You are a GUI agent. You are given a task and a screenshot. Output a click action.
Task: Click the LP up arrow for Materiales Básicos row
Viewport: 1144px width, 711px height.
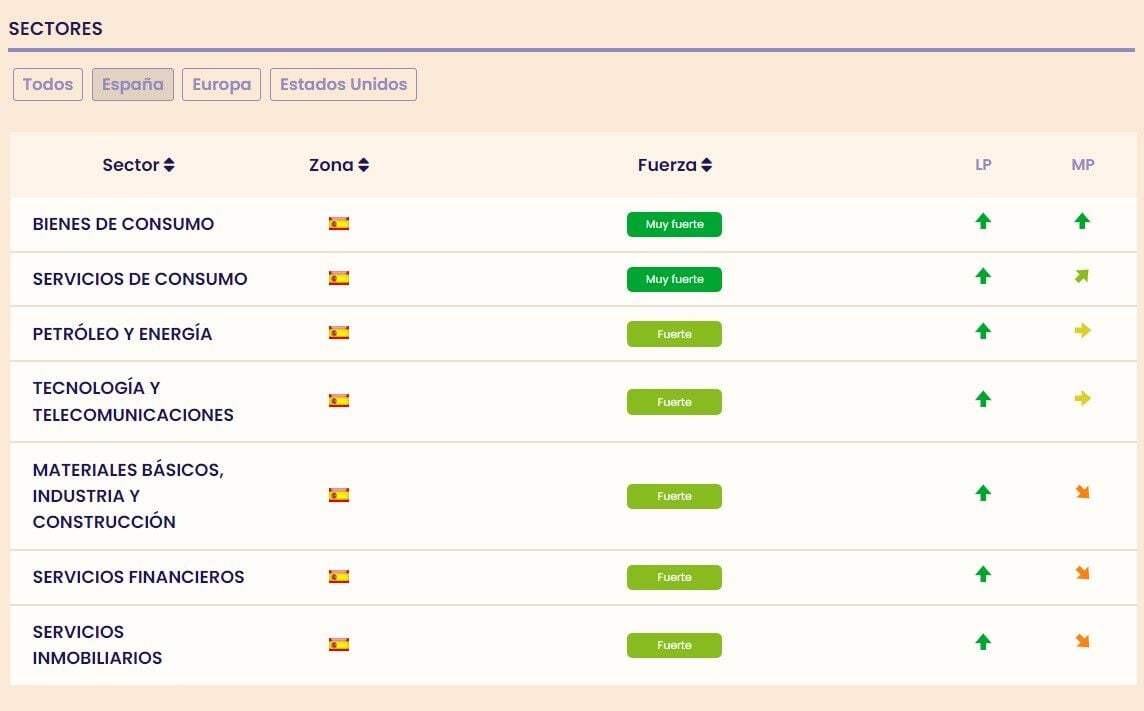pyautogui.click(x=983, y=493)
